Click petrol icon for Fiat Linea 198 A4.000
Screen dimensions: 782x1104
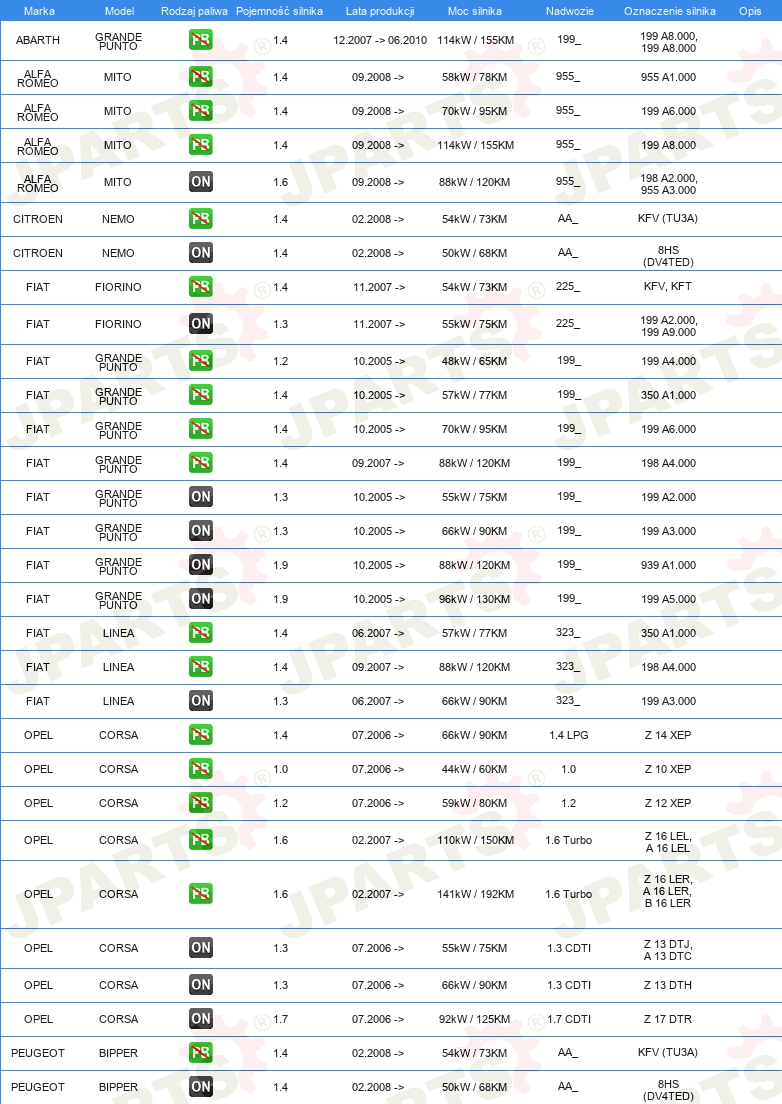click(x=201, y=667)
